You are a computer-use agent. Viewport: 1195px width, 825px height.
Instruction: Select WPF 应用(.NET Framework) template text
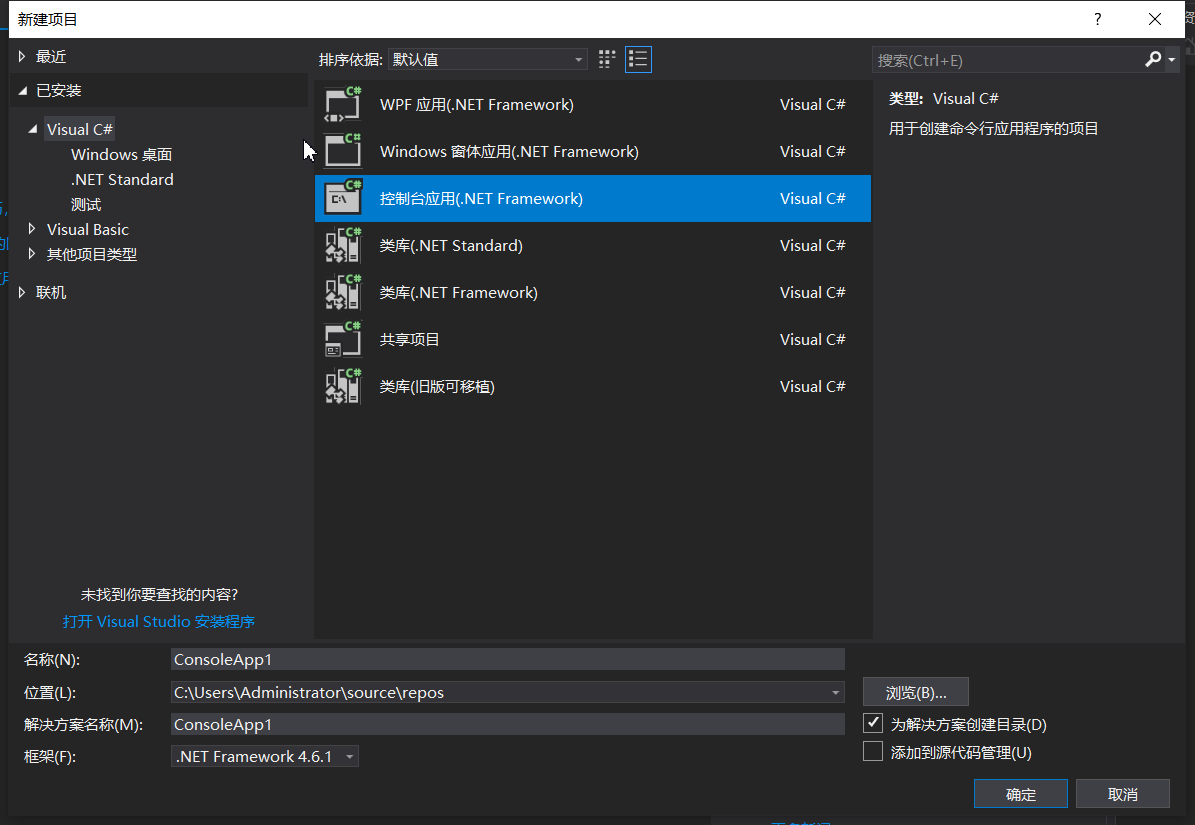(x=476, y=104)
